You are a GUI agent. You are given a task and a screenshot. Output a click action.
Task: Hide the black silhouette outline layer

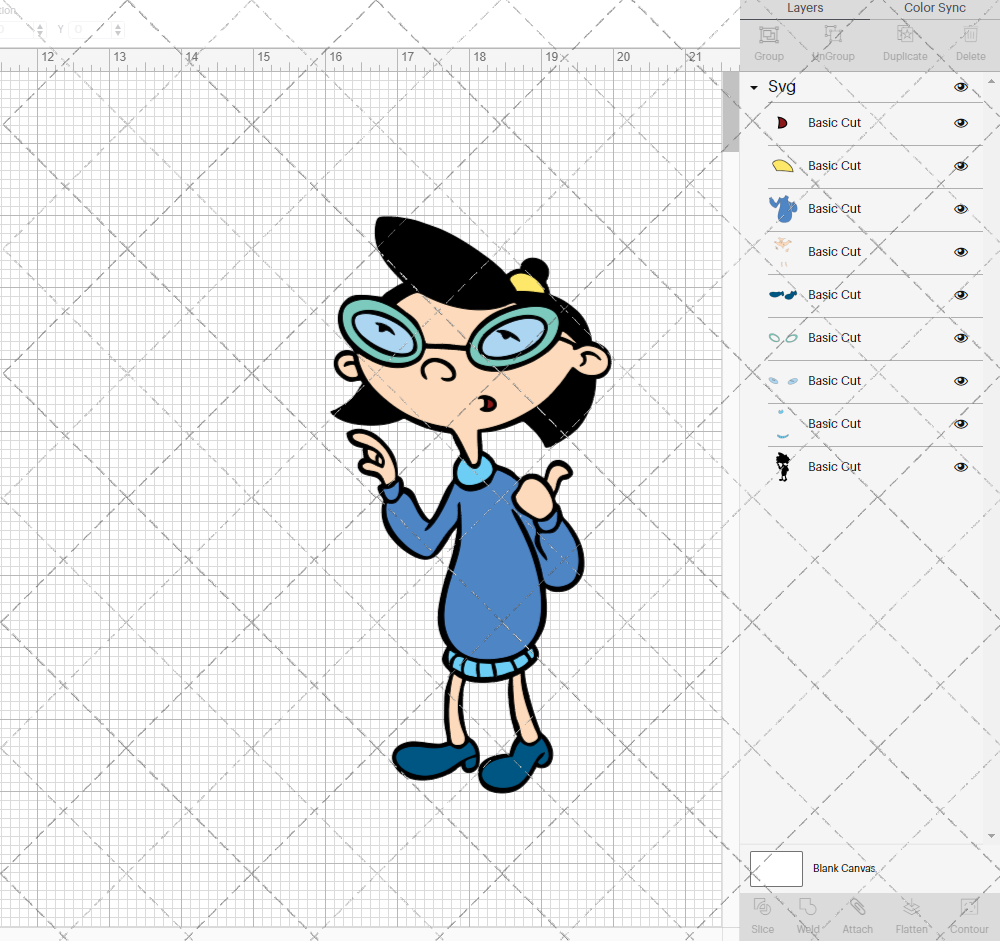click(x=961, y=467)
